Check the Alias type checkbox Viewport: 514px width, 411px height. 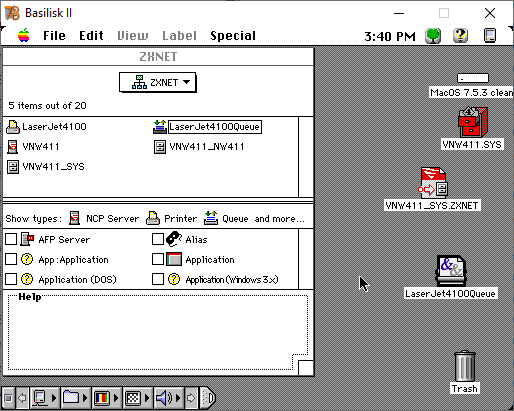pos(158,239)
